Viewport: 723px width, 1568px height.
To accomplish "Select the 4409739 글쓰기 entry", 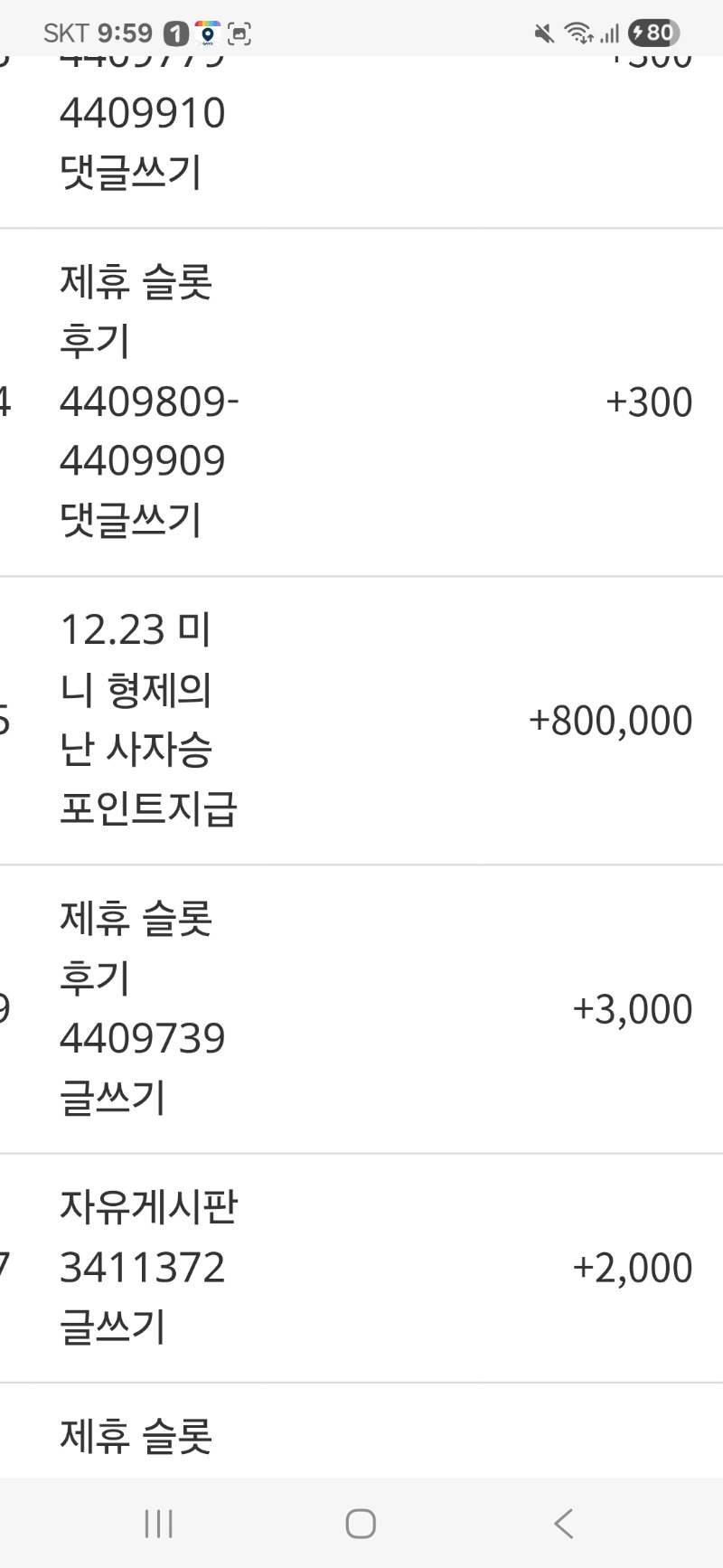I will (142, 1038).
